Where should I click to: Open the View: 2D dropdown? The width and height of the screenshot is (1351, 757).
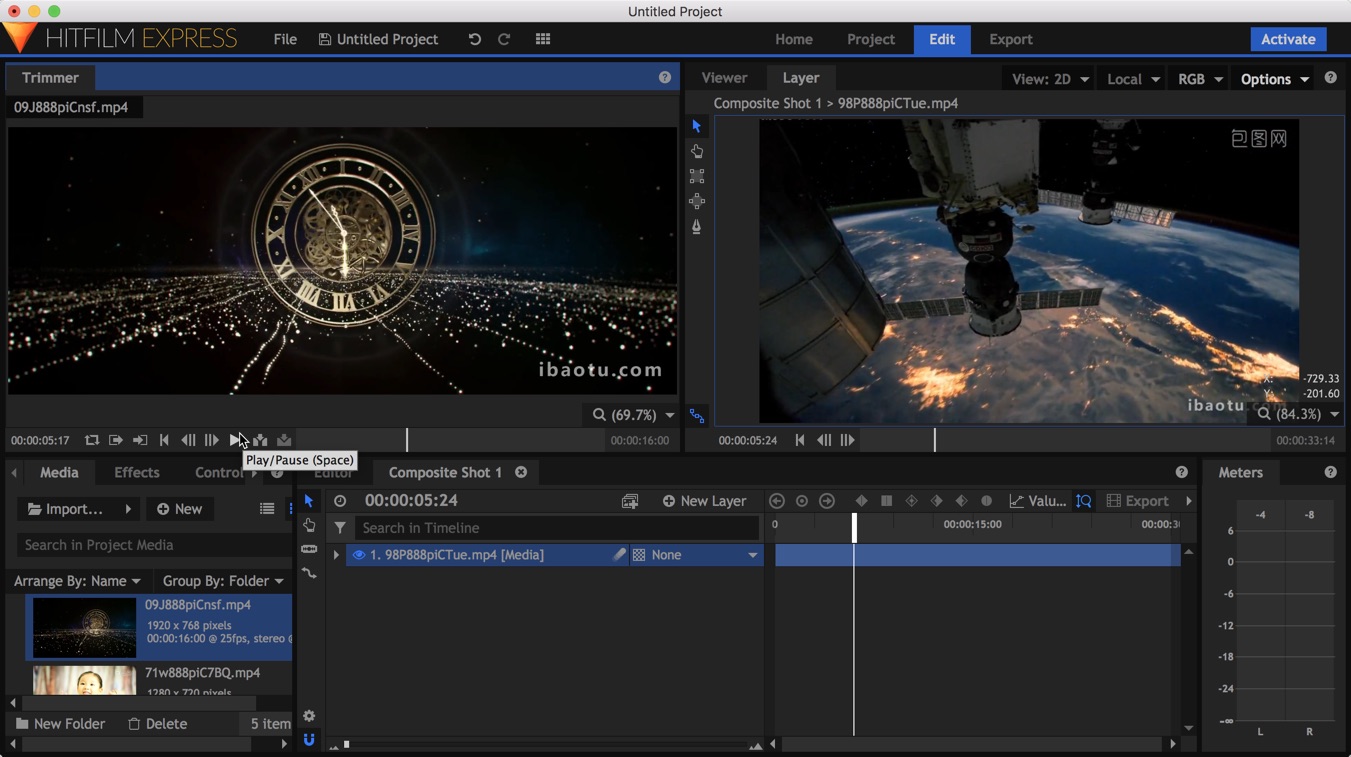coord(1050,79)
